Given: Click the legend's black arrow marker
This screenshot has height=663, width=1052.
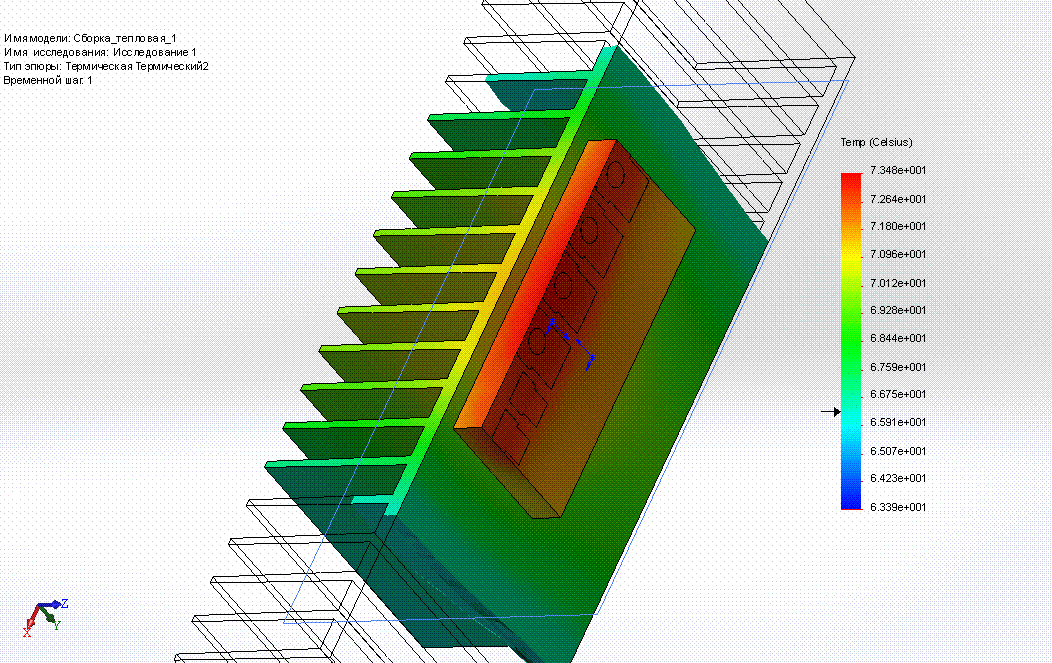Looking at the screenshot, I should click(831, 411).
